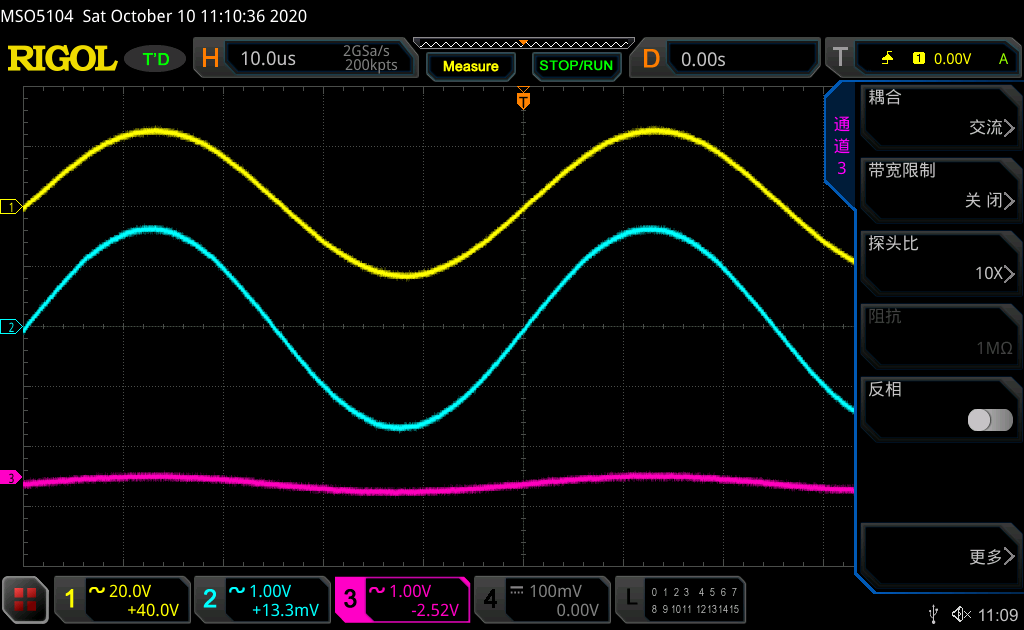Expand the 带宽限制 bandwidth limit option
Image resolution: width=1024 pixels, height=630 pixels.
tap(940, 187)
